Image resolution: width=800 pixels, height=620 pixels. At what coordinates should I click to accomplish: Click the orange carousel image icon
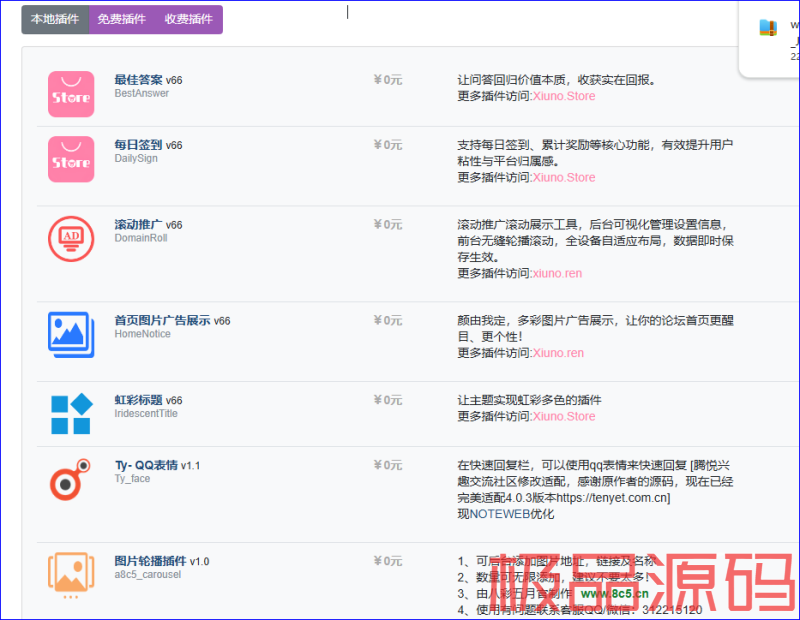pos(71,575)
